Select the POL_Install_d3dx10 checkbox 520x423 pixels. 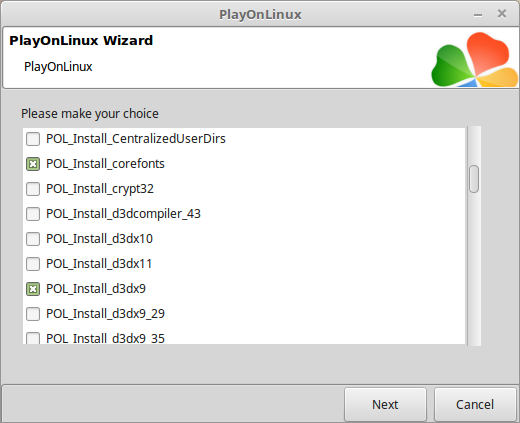(33, 239)
